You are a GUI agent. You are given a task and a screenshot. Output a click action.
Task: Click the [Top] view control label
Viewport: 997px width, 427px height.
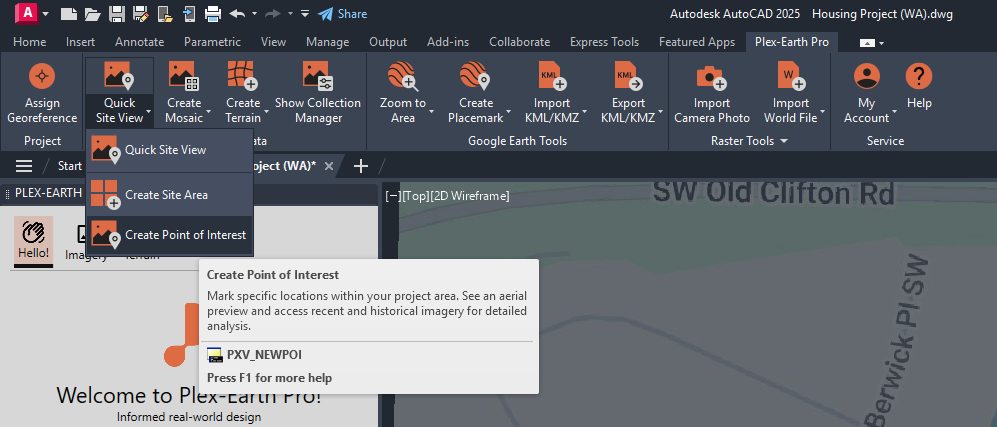tap(416, 196)
